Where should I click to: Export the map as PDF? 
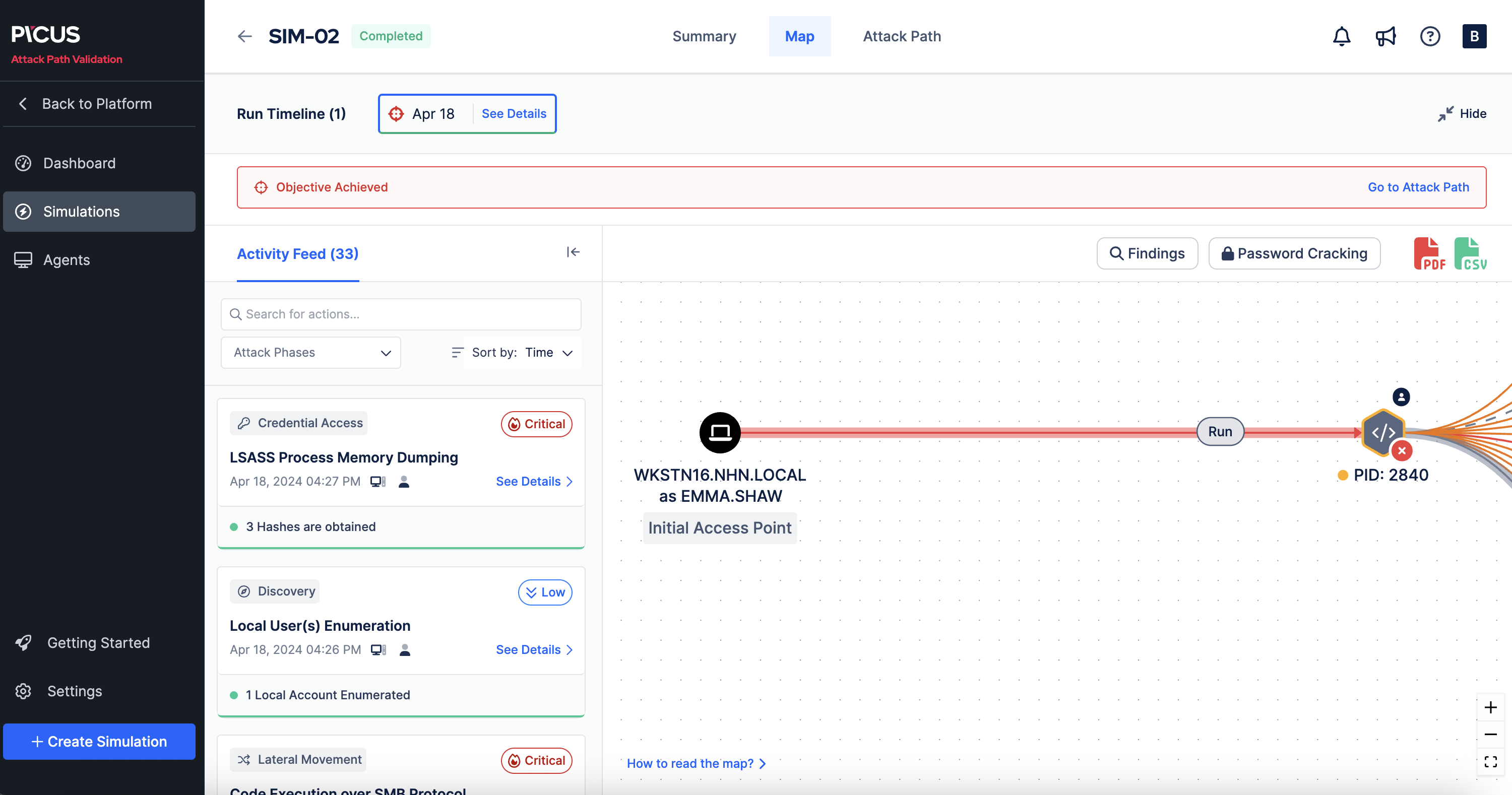[x=1429, y=253]
